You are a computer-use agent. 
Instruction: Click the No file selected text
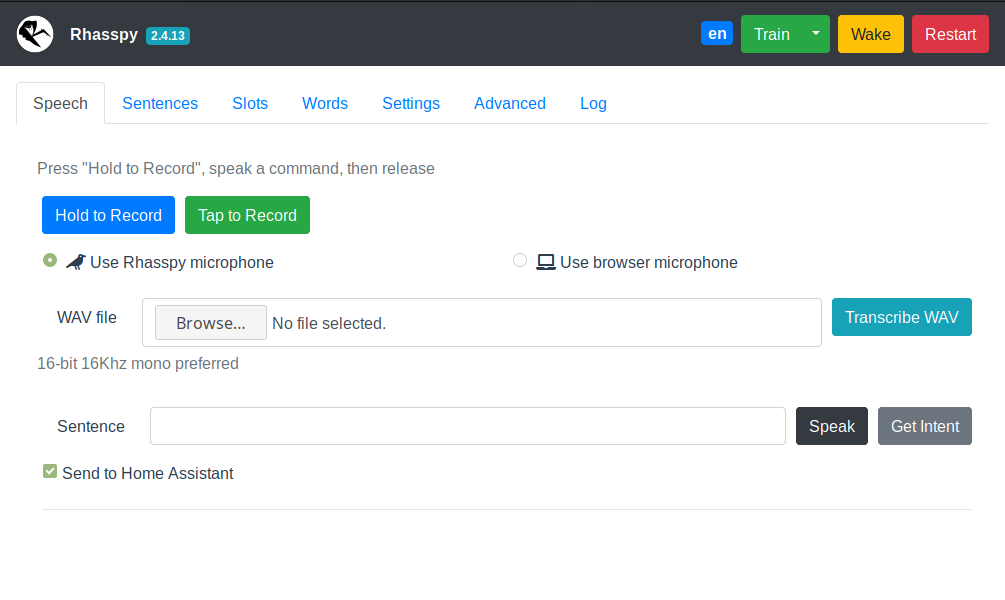329,323
